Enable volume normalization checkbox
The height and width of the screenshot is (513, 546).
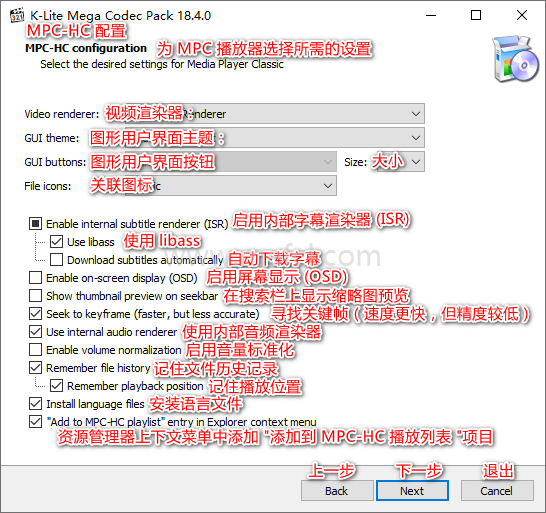click(36, 350)
